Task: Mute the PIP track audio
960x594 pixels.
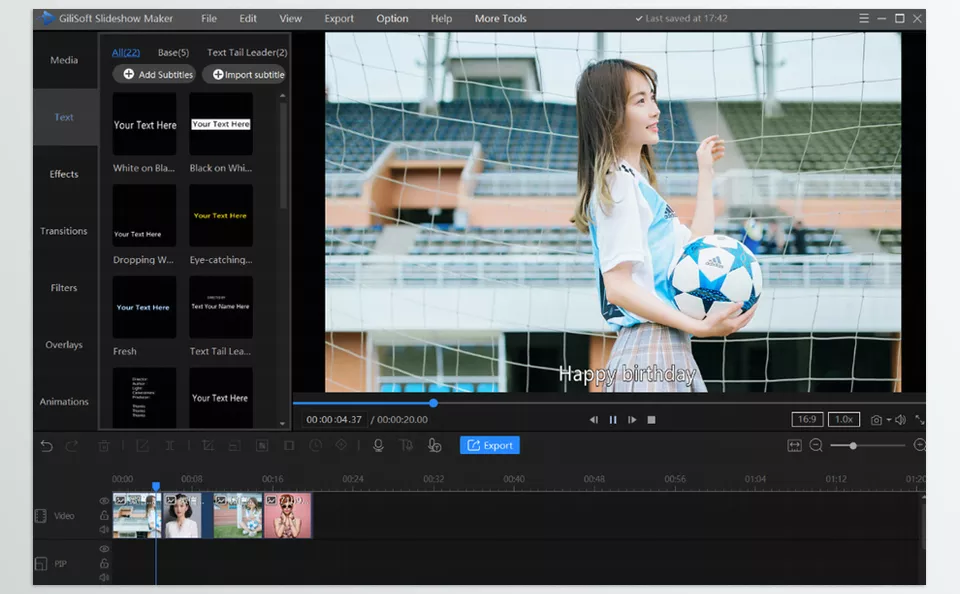Action: pos(104,577)
